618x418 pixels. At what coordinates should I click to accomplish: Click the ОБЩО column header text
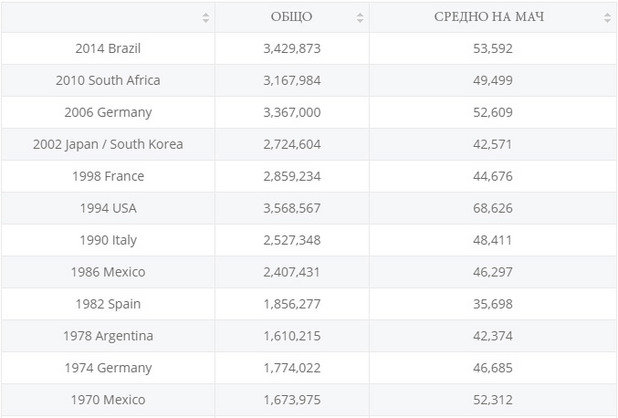pyautogui.click(x=292, y=17)
